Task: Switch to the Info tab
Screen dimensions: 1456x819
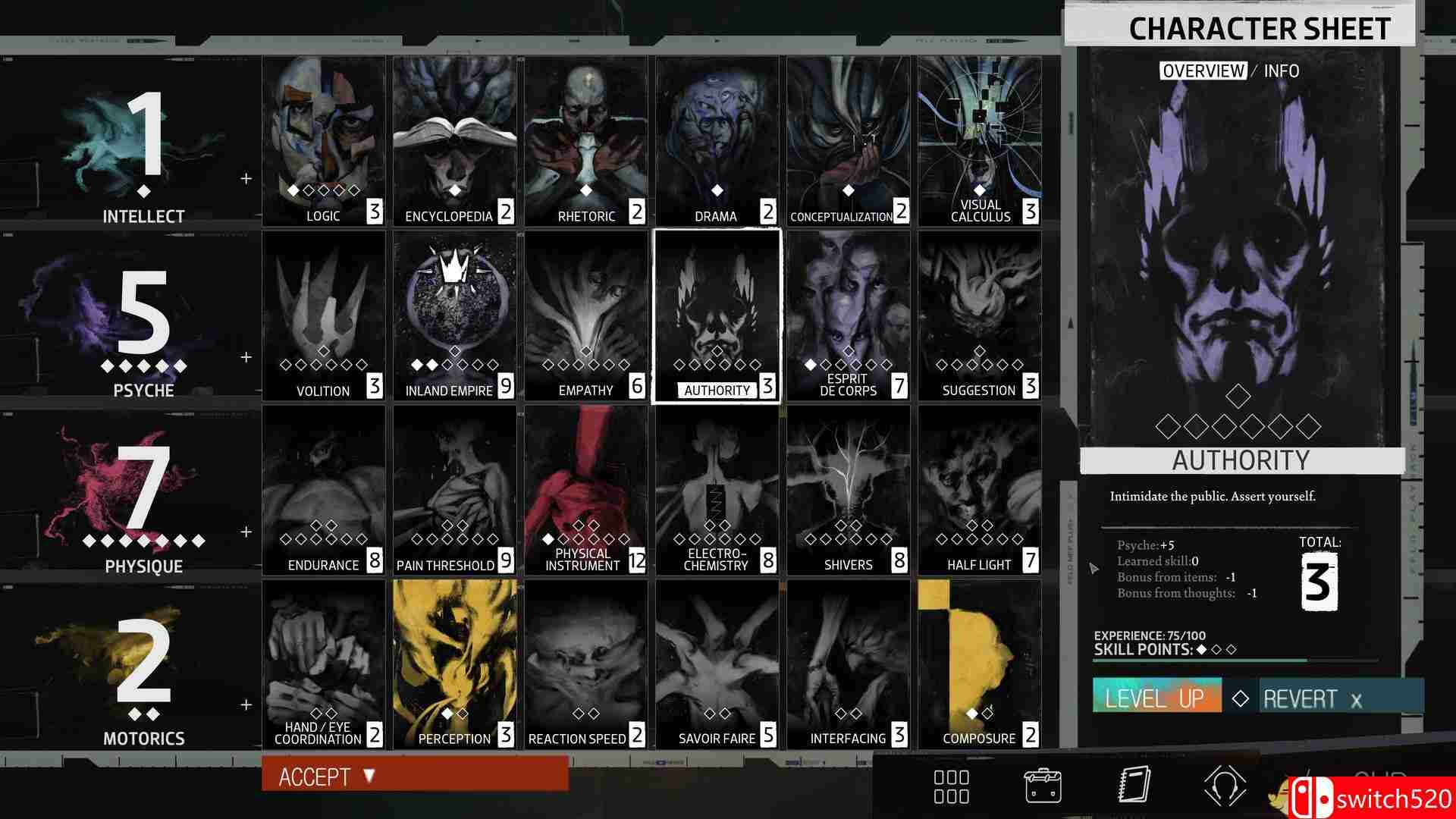Action: (1281, 71)
